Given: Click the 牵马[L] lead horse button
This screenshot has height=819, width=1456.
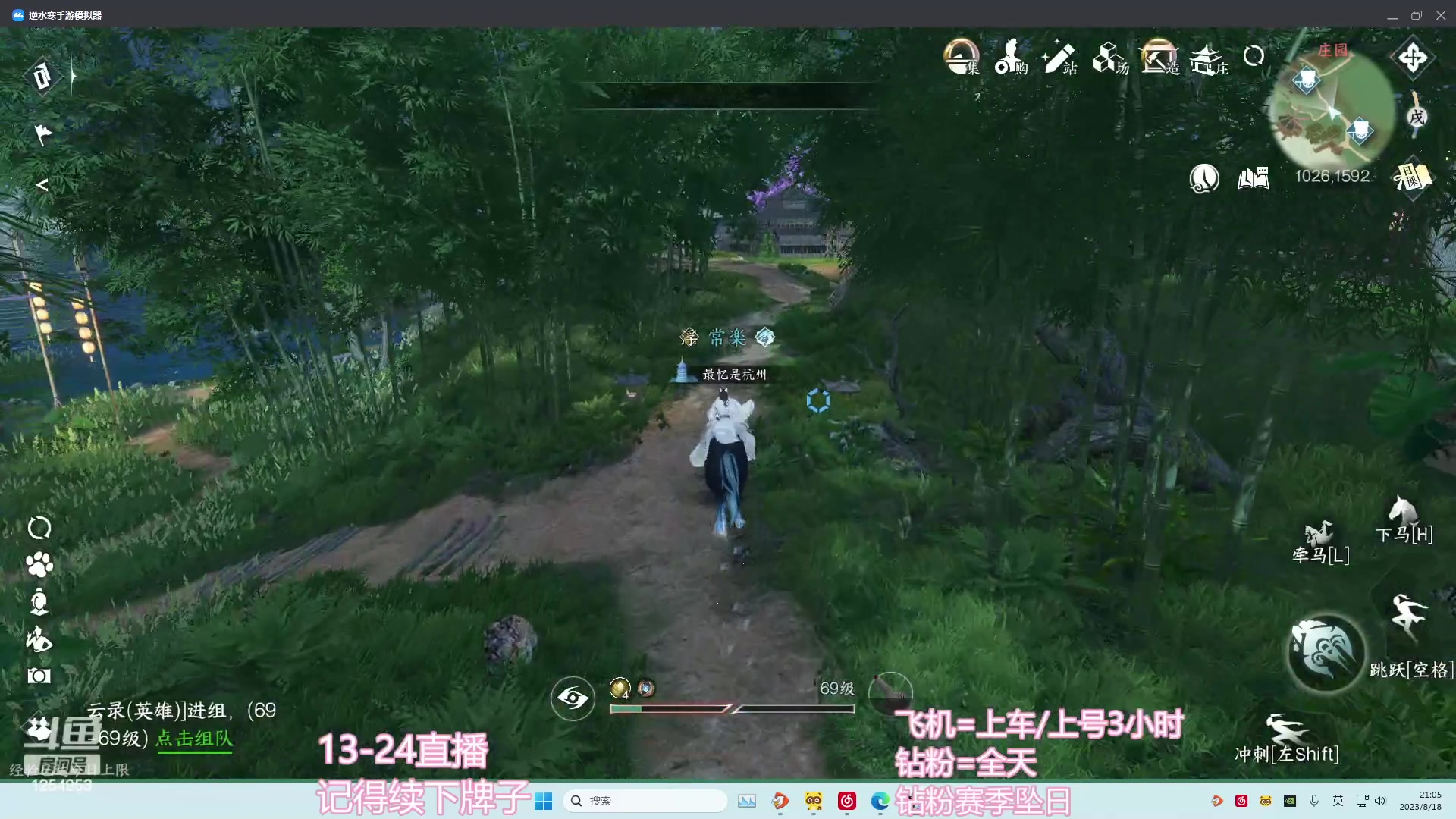Looking at the screenshot, I should (x=1320, y=542).
